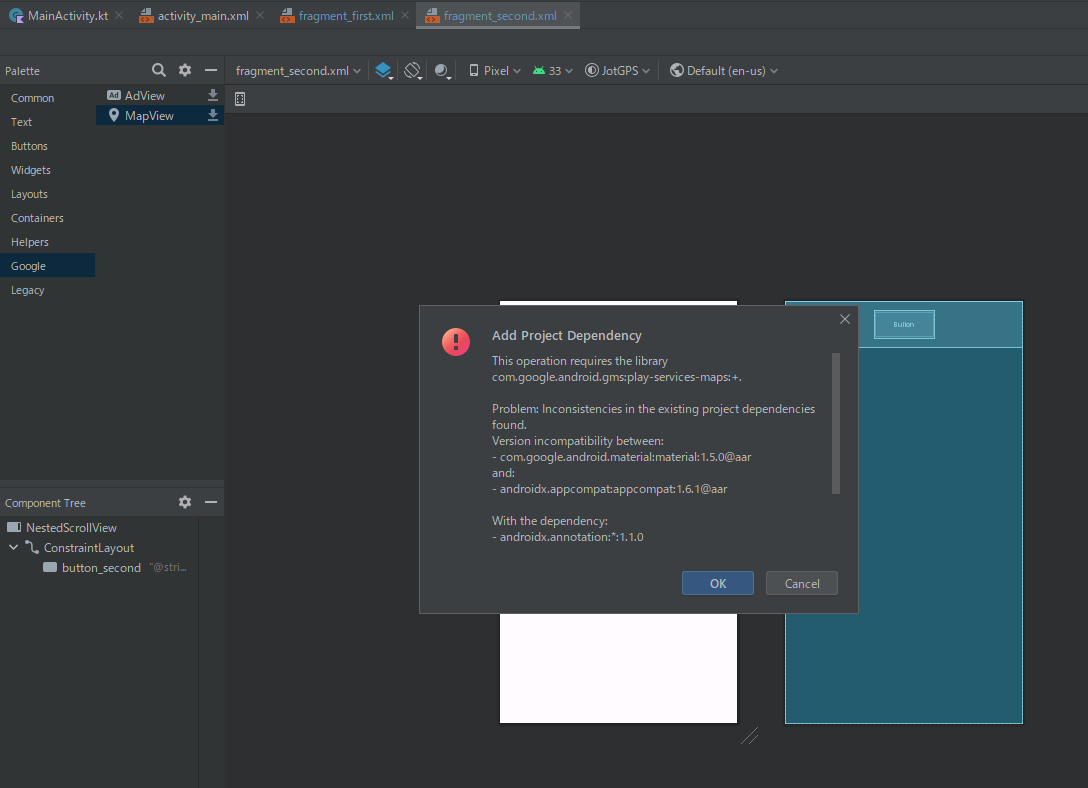1088x788 pixels.
Task: Open the Default (en-us) locale dropdown
Action: click(x=723, y=70)
